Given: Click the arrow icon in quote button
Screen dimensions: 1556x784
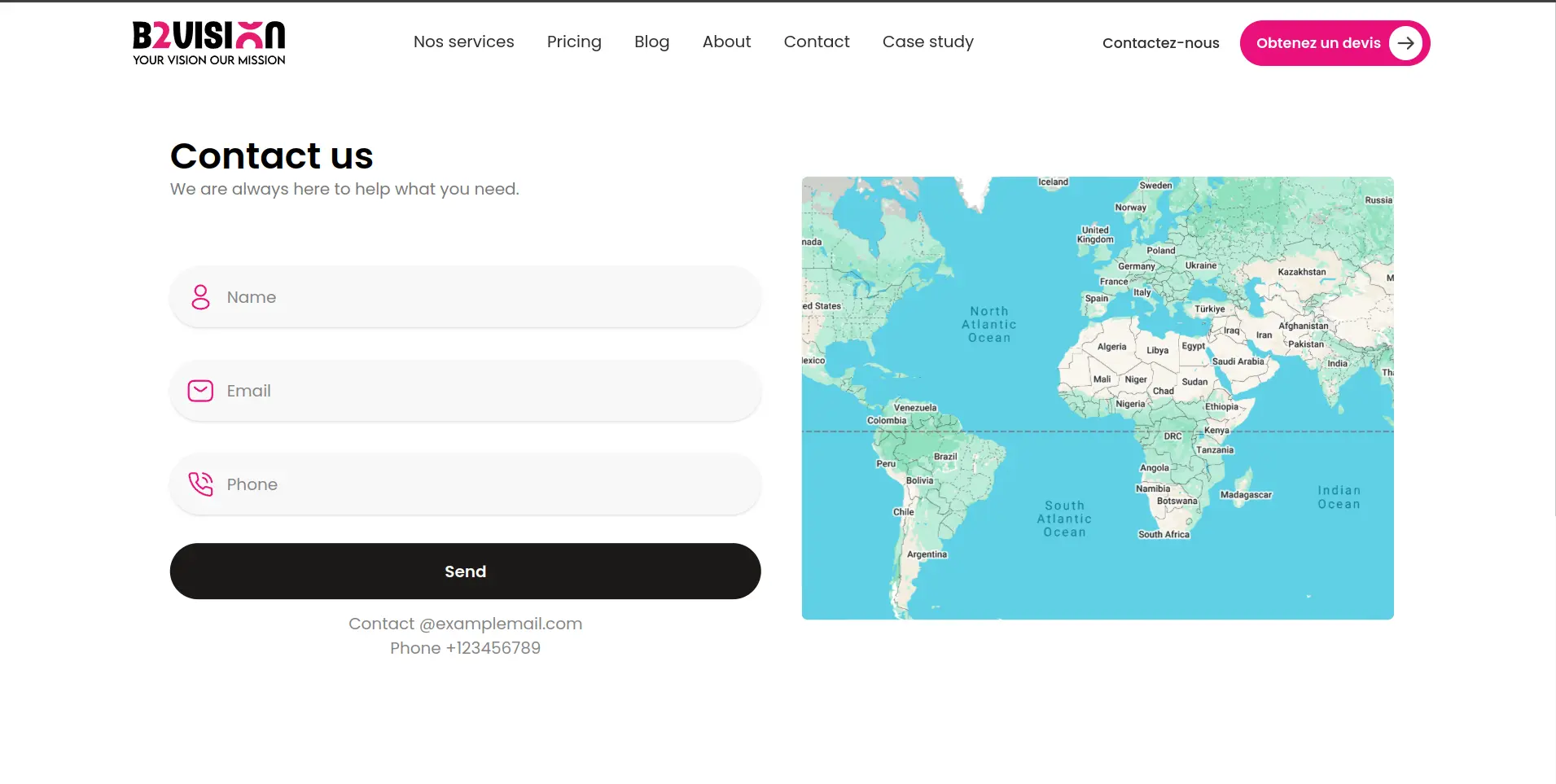Looking at the screenshot, I should click(x=1405, y=43).
